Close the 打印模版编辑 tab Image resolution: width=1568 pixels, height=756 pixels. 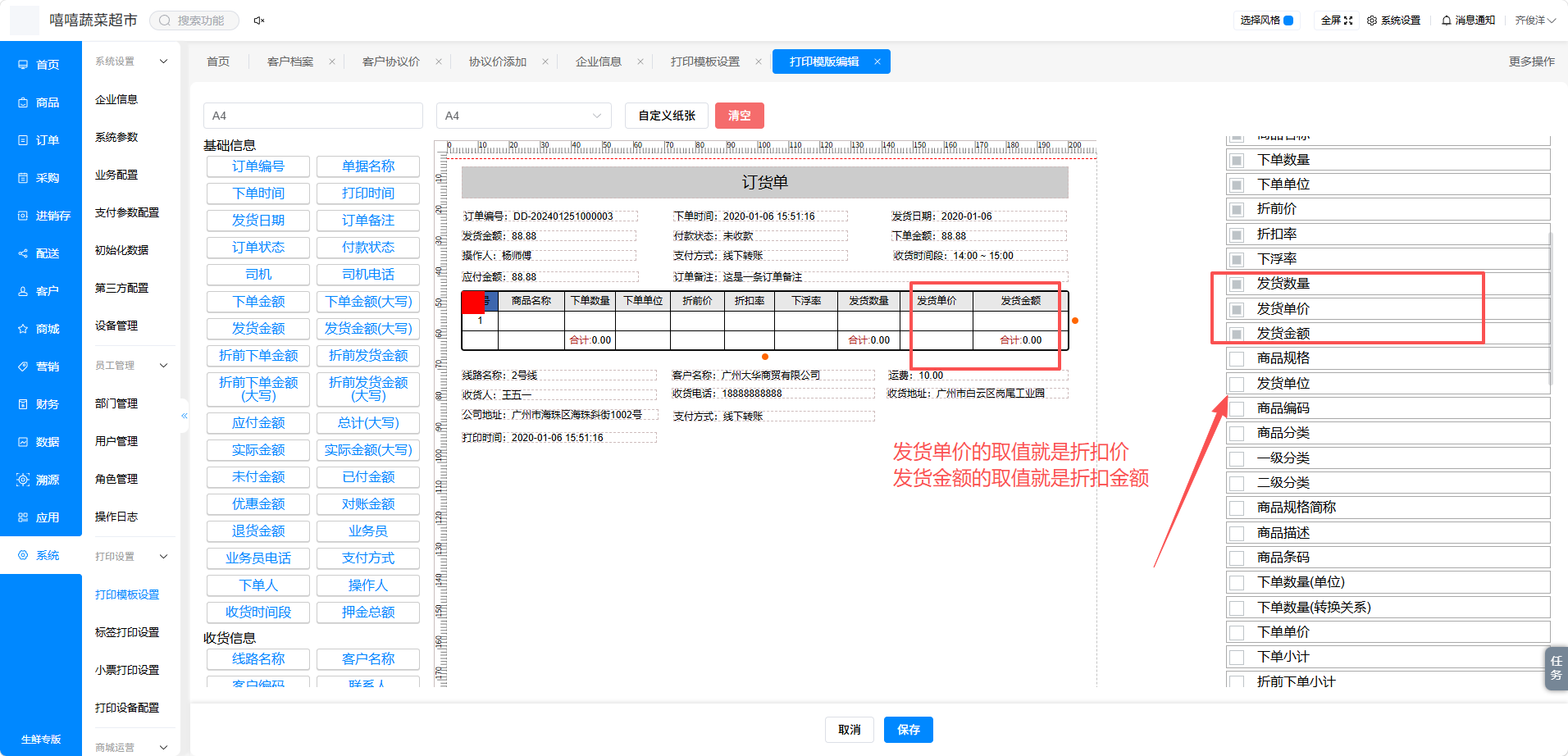pos(877,61)
